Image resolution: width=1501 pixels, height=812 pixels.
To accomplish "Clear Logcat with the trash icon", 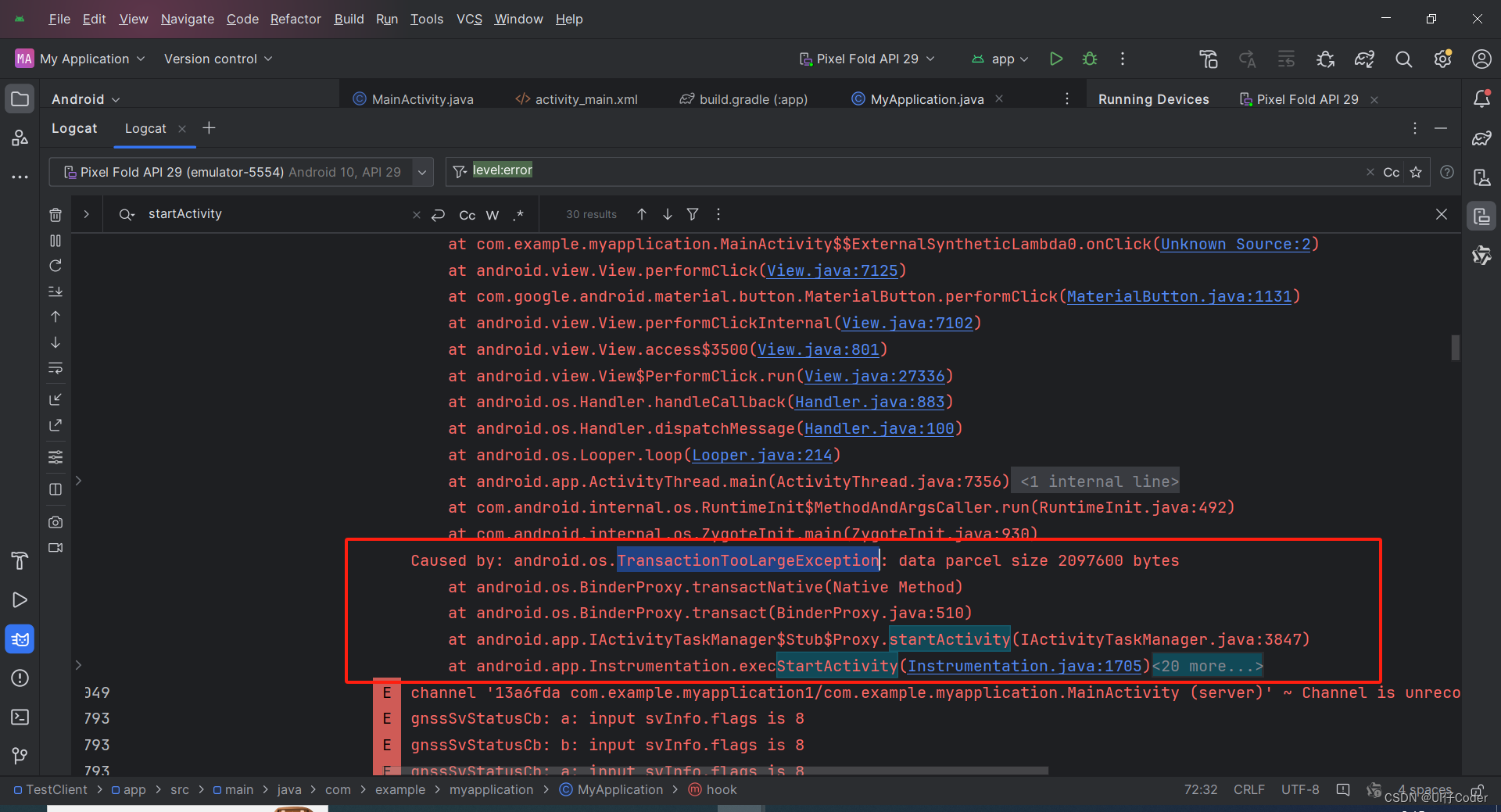I will click(x=56, y=215).
